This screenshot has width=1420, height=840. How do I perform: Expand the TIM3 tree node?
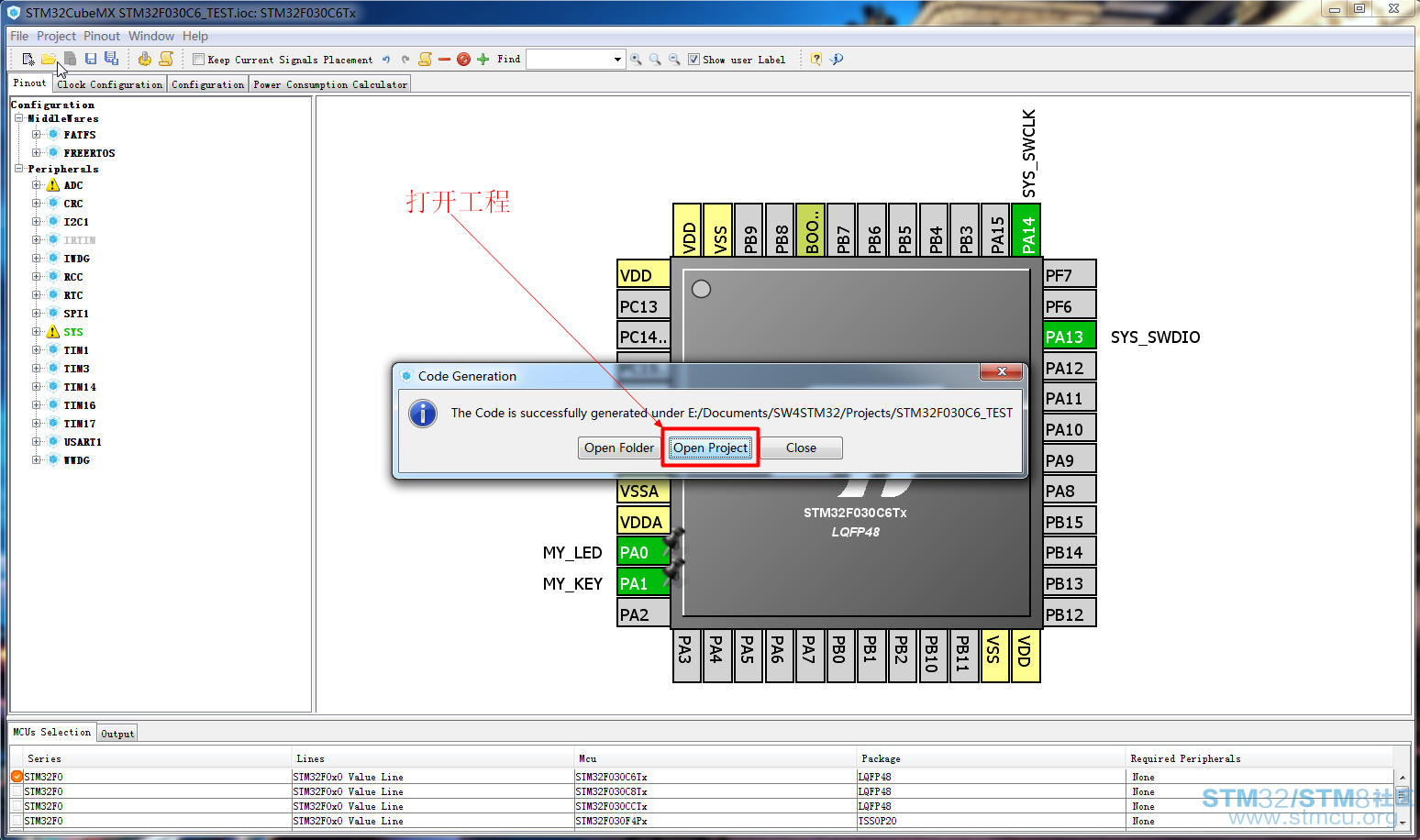pyautogui.click(x=37, y=369)
